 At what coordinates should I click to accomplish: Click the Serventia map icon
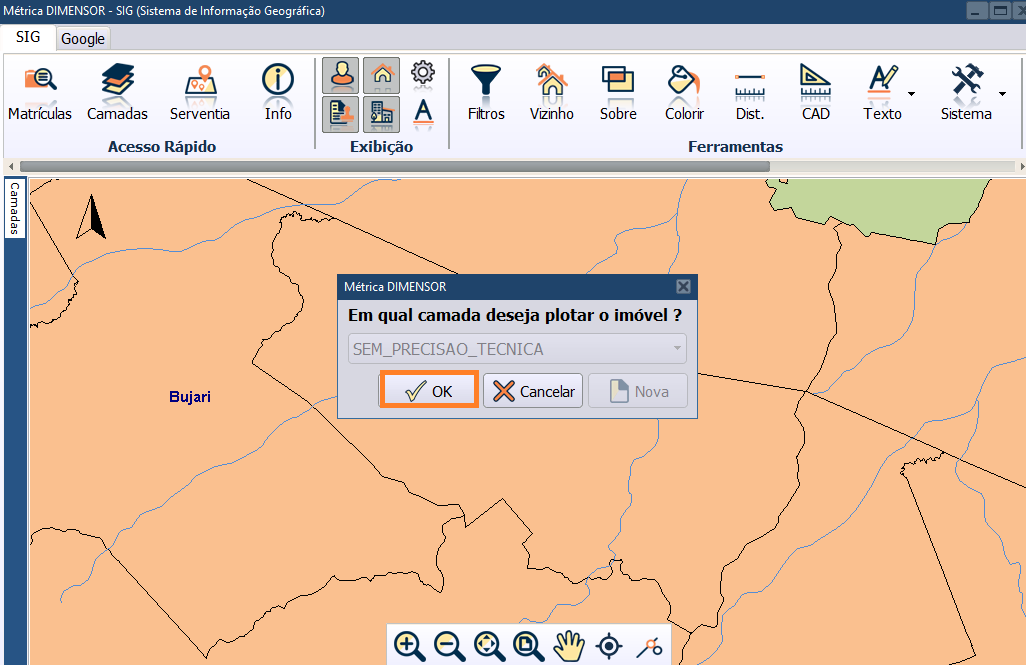pyautogui.click(x=200, y=92)
